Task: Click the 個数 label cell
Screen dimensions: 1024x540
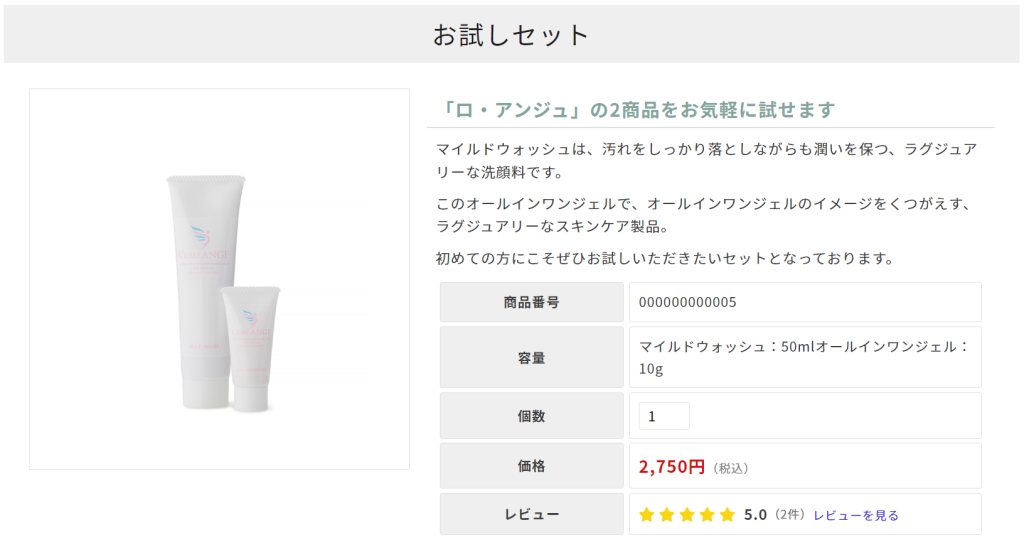Action: pos(531,416)
